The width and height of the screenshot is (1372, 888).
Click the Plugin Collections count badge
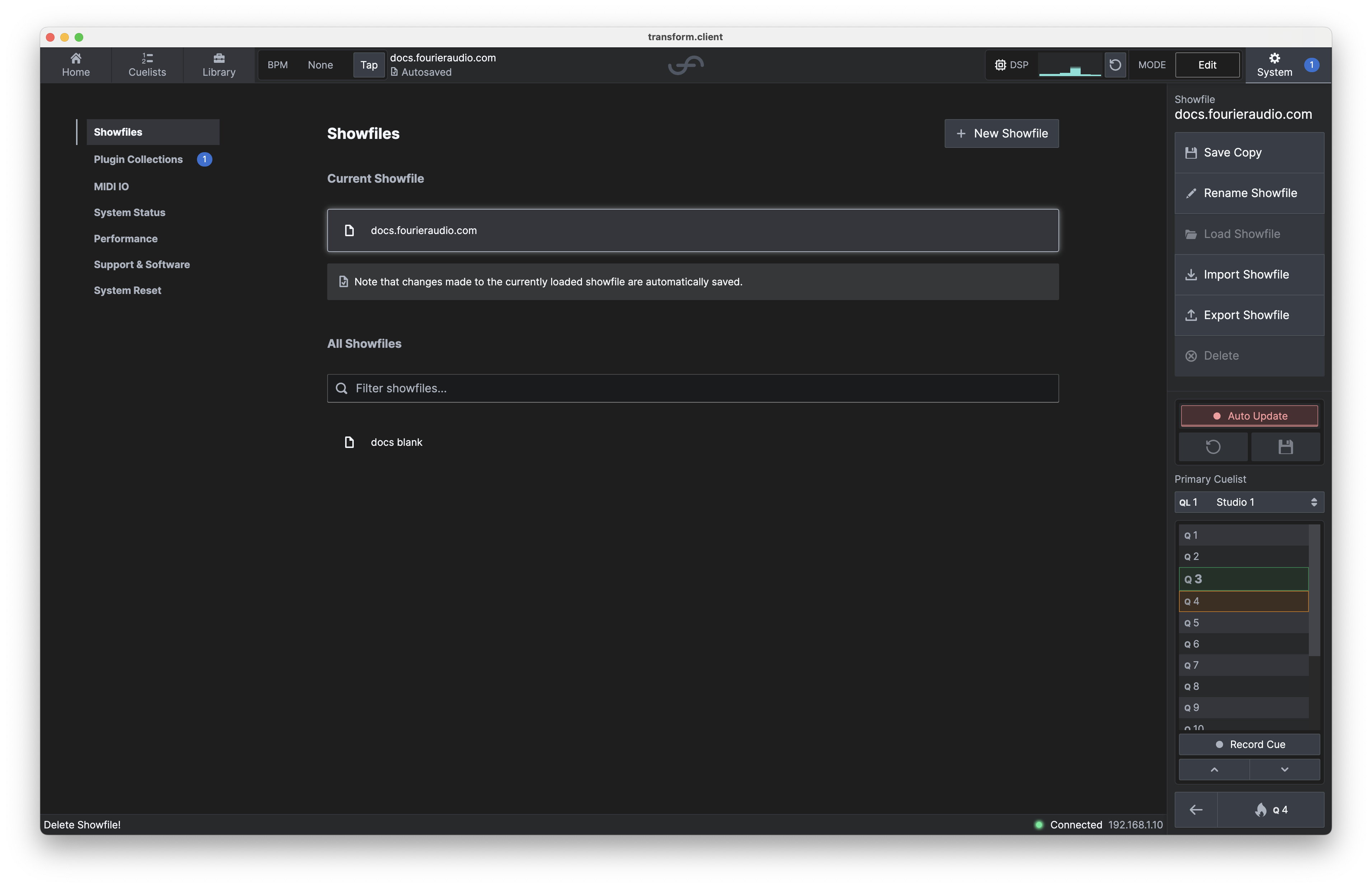(204, 159)
